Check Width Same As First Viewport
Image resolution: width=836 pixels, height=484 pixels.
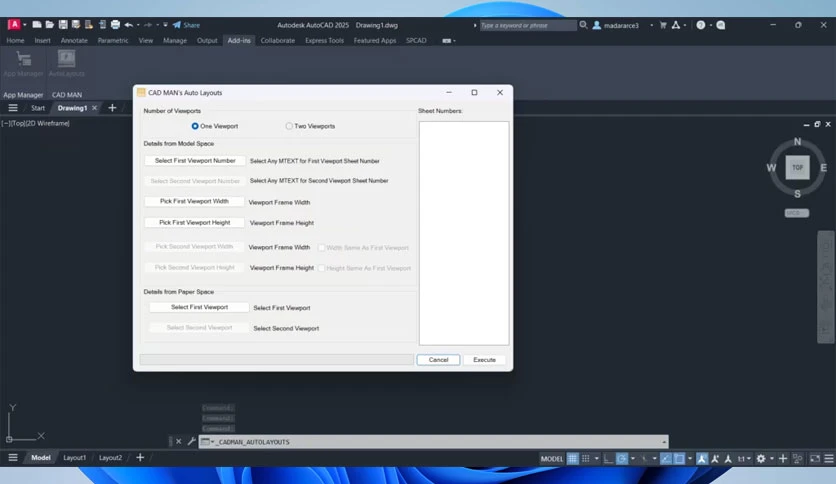[x=321, y=248]
